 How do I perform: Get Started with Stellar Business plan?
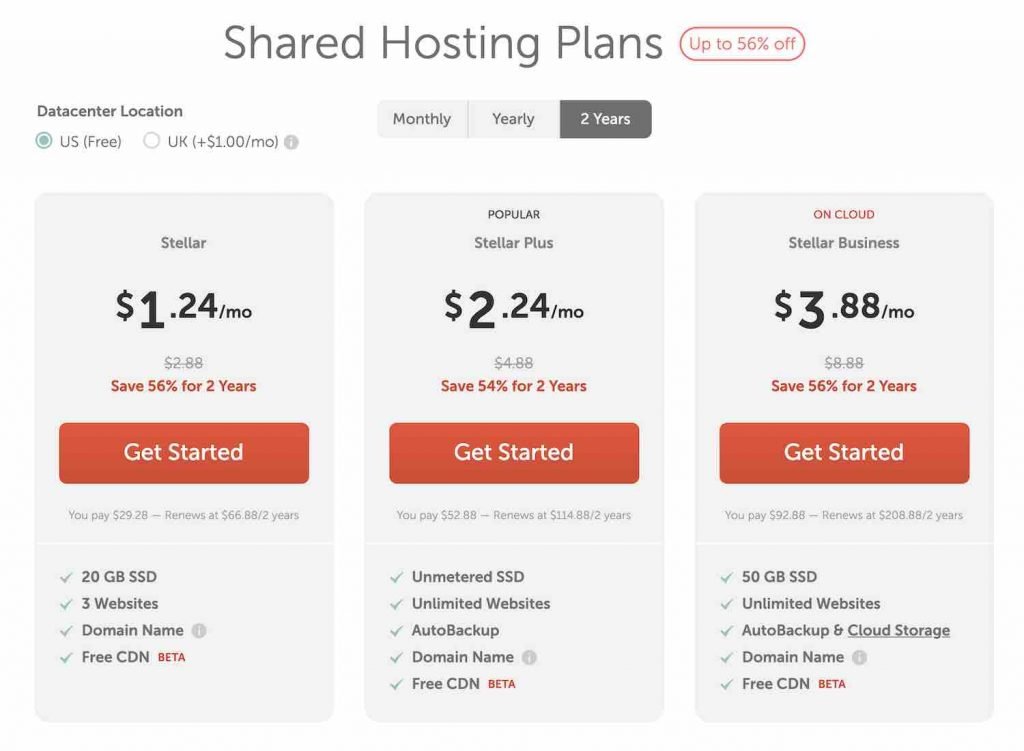[844, 453]
